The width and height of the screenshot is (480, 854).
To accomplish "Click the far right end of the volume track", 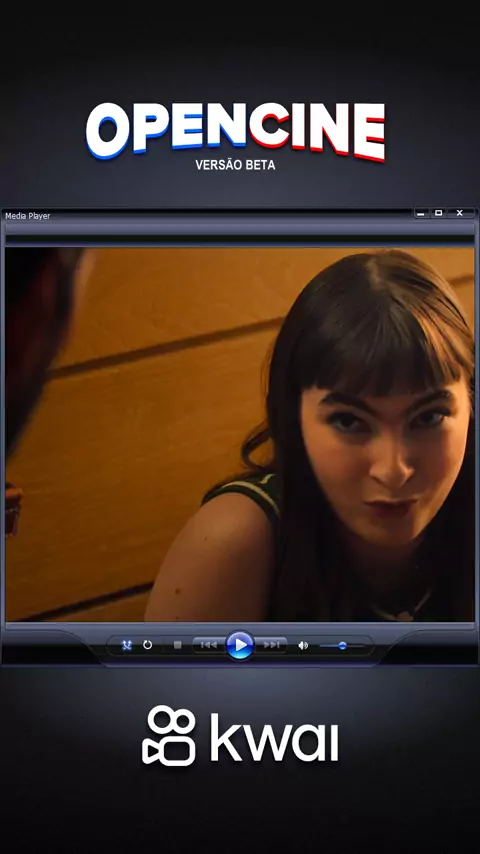I will 363,646.
